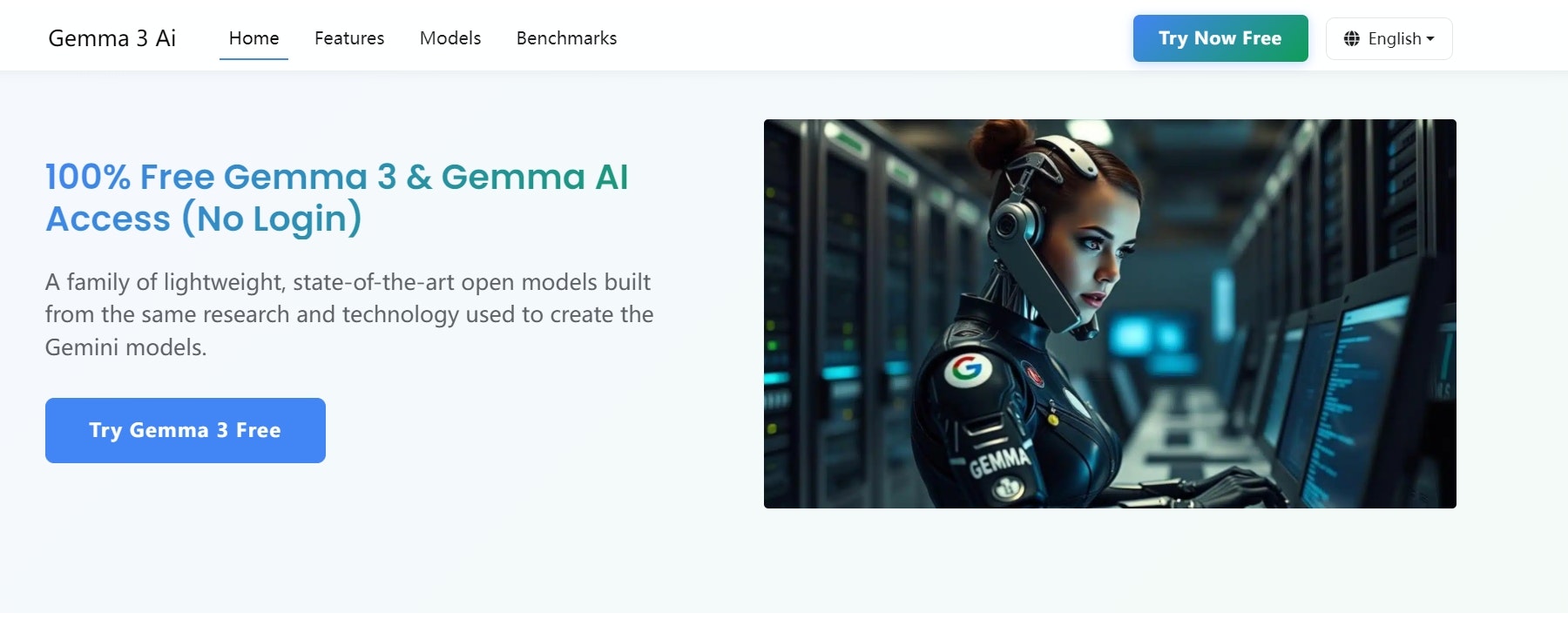
Task: Click the Try Now Free button
Action: tap(1220, 38)
